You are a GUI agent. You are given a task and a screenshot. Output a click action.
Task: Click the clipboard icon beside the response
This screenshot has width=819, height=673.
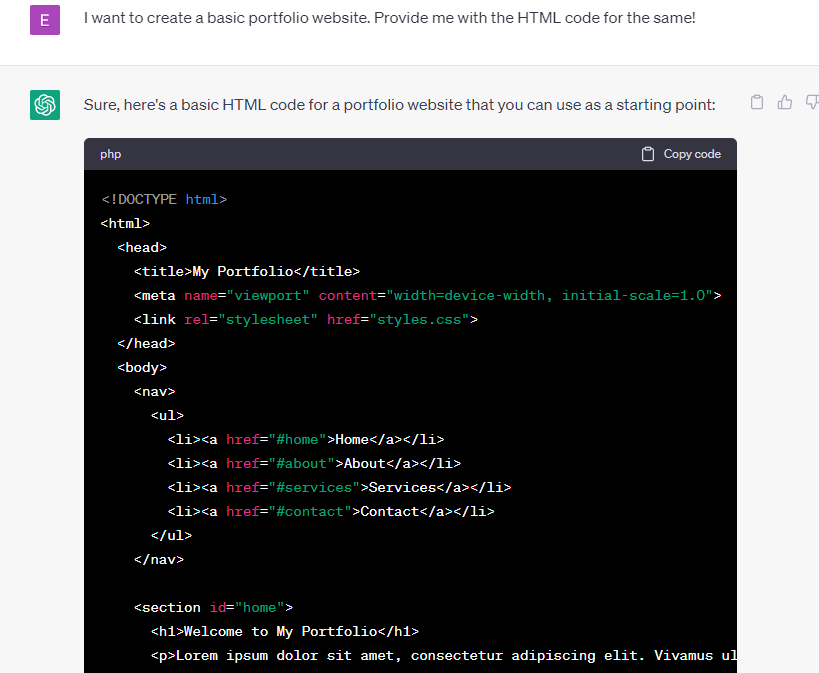757,102
